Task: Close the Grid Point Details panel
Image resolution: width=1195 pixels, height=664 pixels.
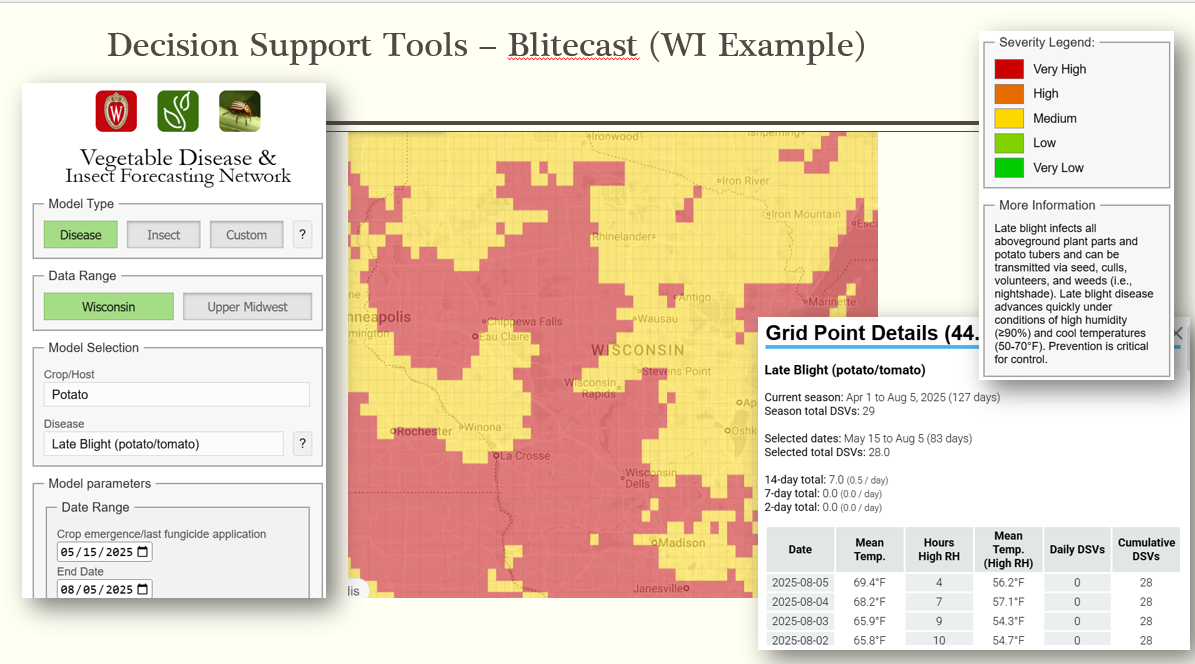Action: [x=1178, y=333]
